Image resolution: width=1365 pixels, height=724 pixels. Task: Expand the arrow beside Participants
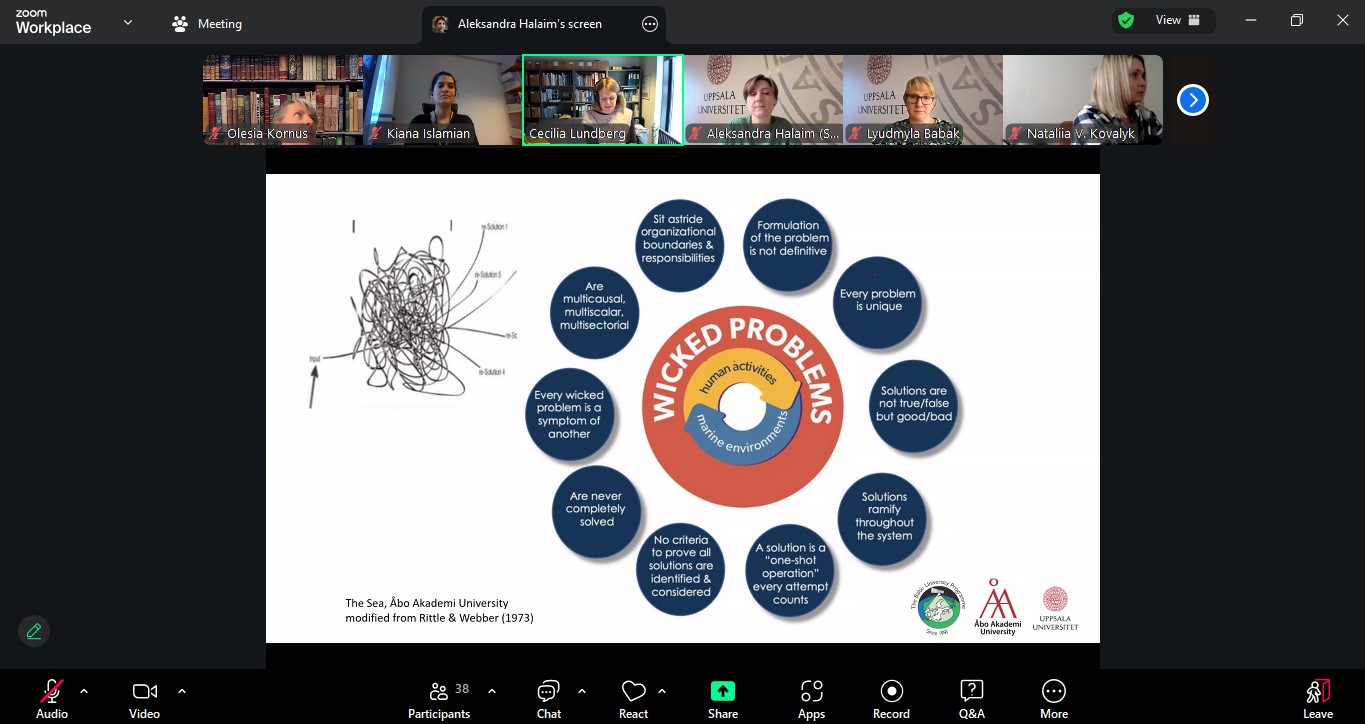pos(492,691)
